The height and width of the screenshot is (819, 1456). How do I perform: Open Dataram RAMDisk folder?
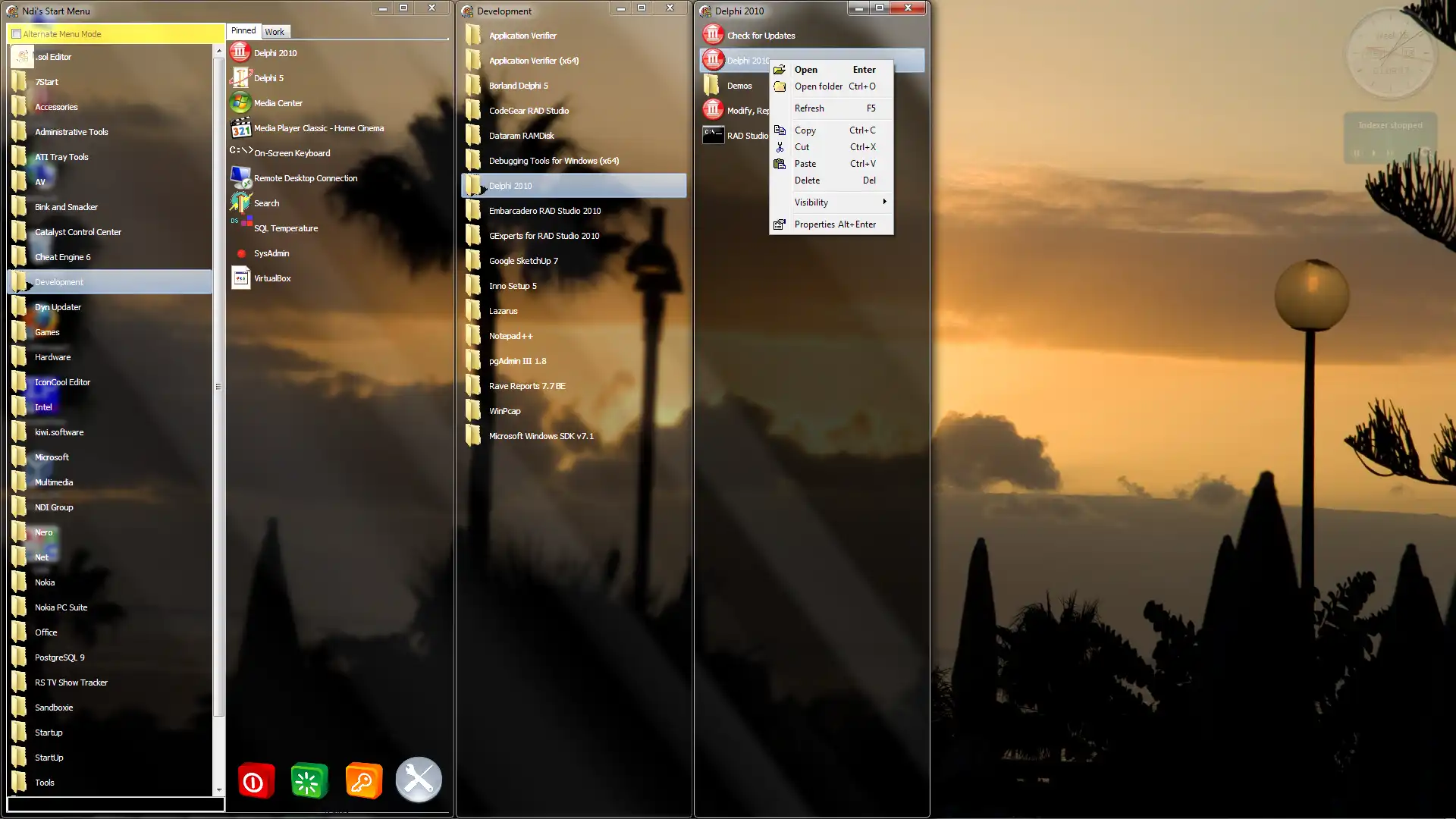click(x=573, y=136)
